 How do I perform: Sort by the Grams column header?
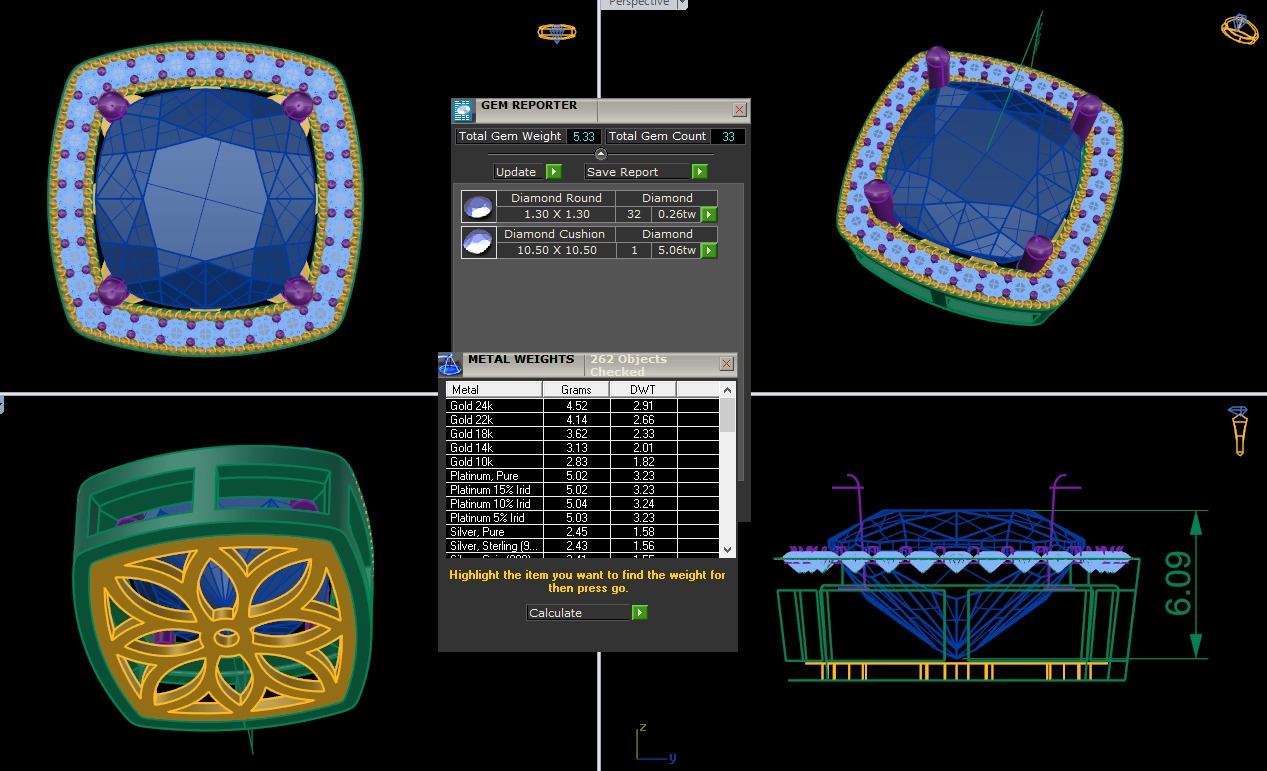point(576,389)
